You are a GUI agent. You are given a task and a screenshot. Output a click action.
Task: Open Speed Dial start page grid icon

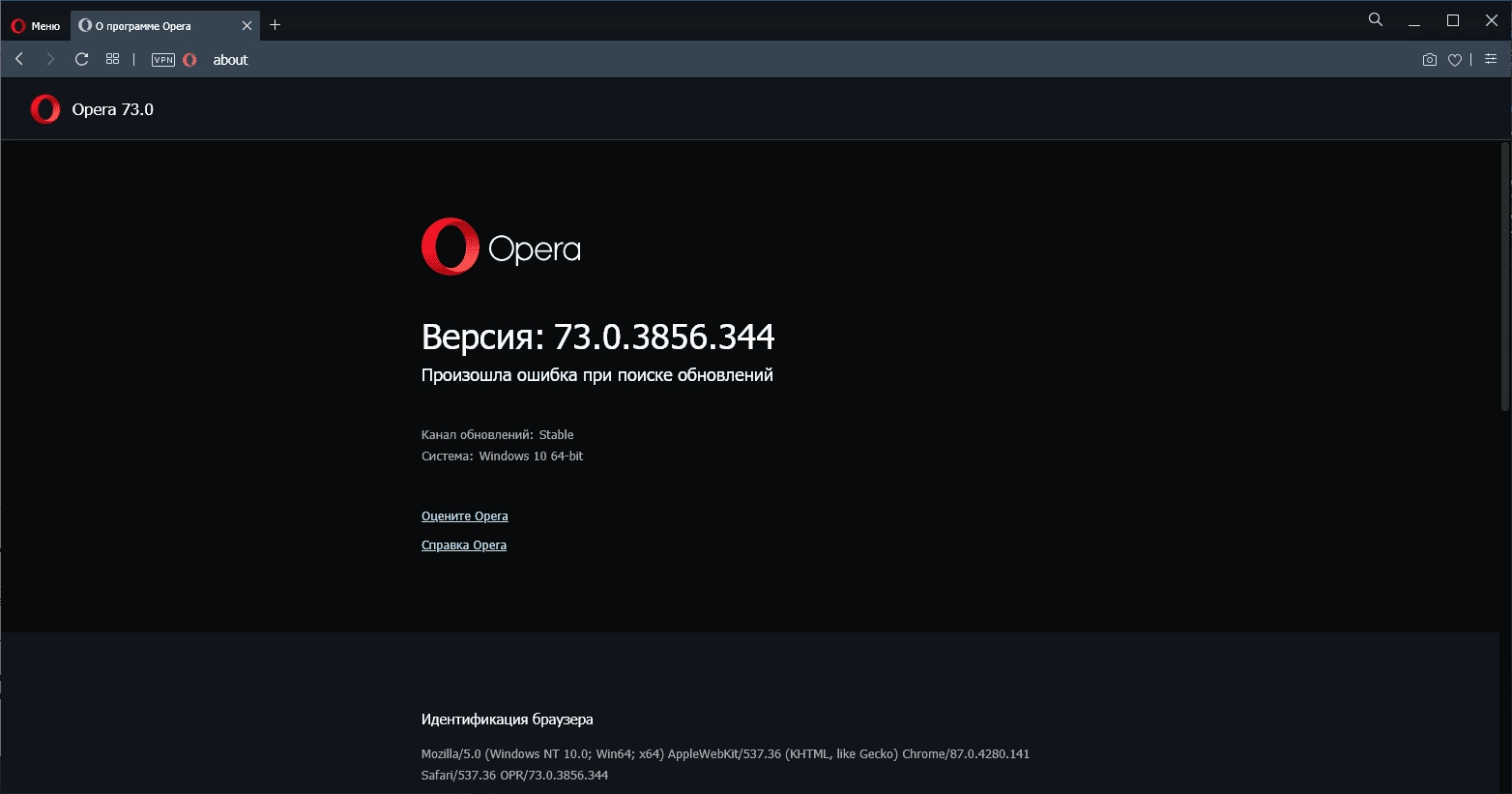click(x=112, y=59)
